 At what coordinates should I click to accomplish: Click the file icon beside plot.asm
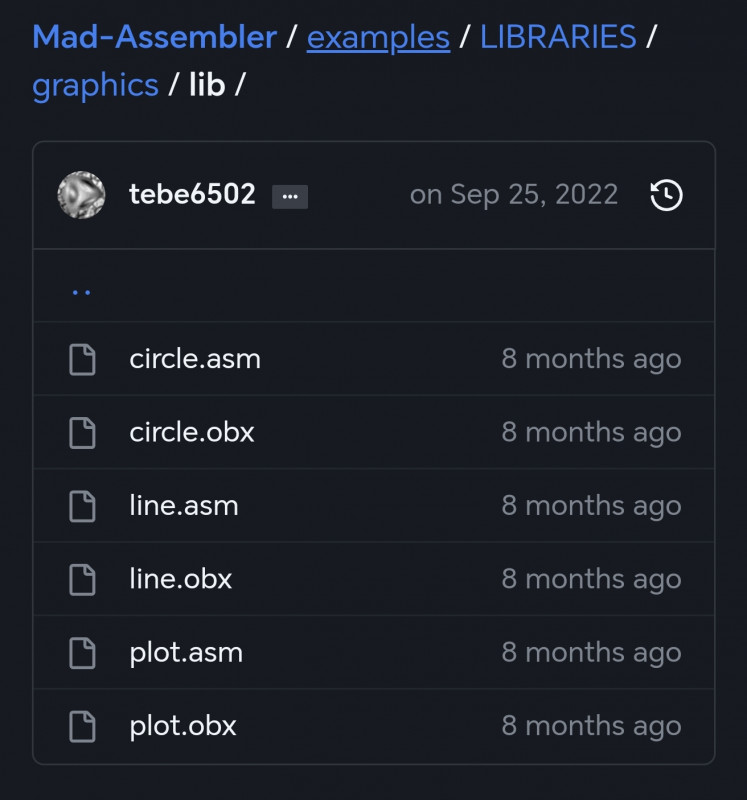[x=84, y=652]
